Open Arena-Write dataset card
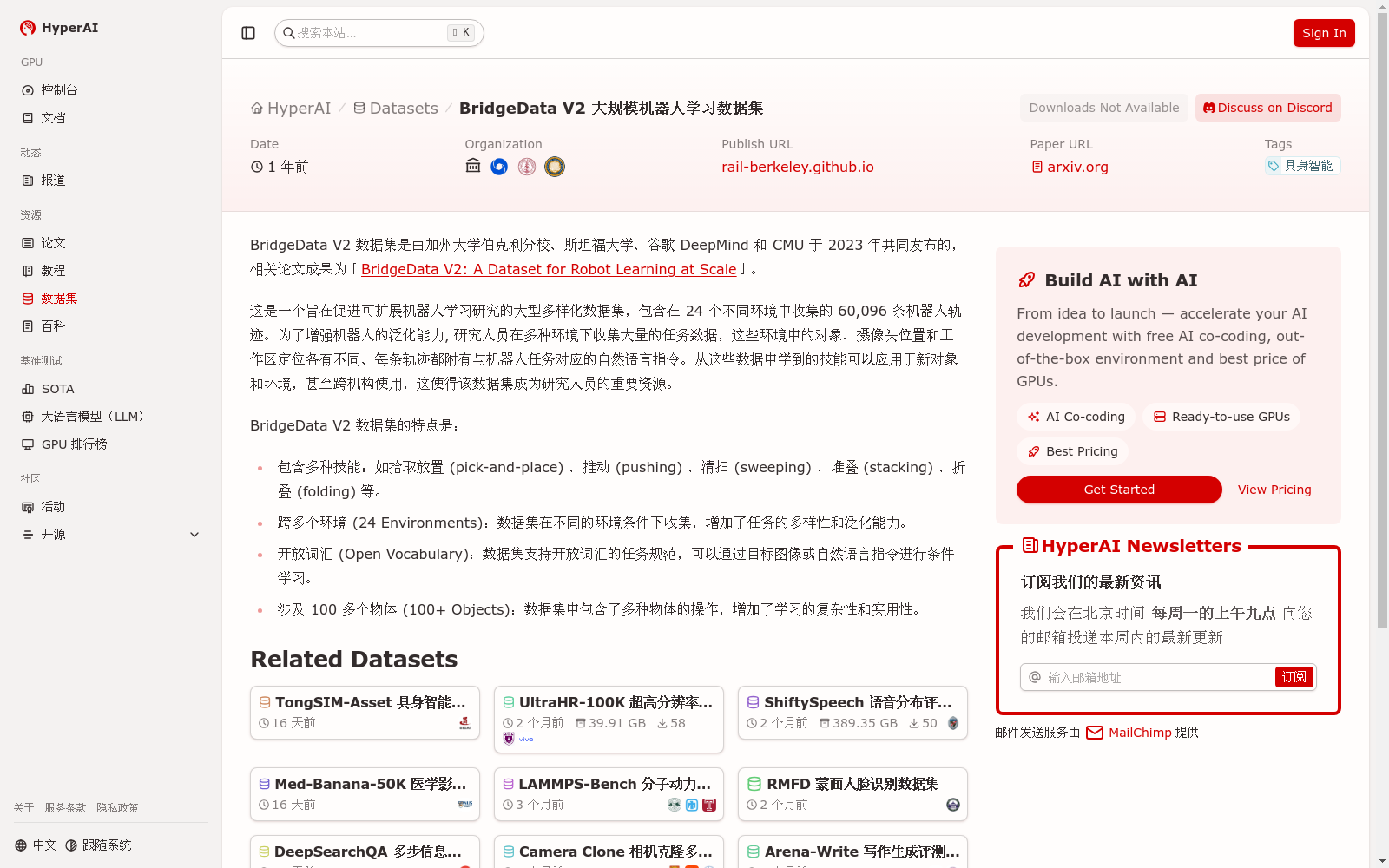 [x=852, y=852]
